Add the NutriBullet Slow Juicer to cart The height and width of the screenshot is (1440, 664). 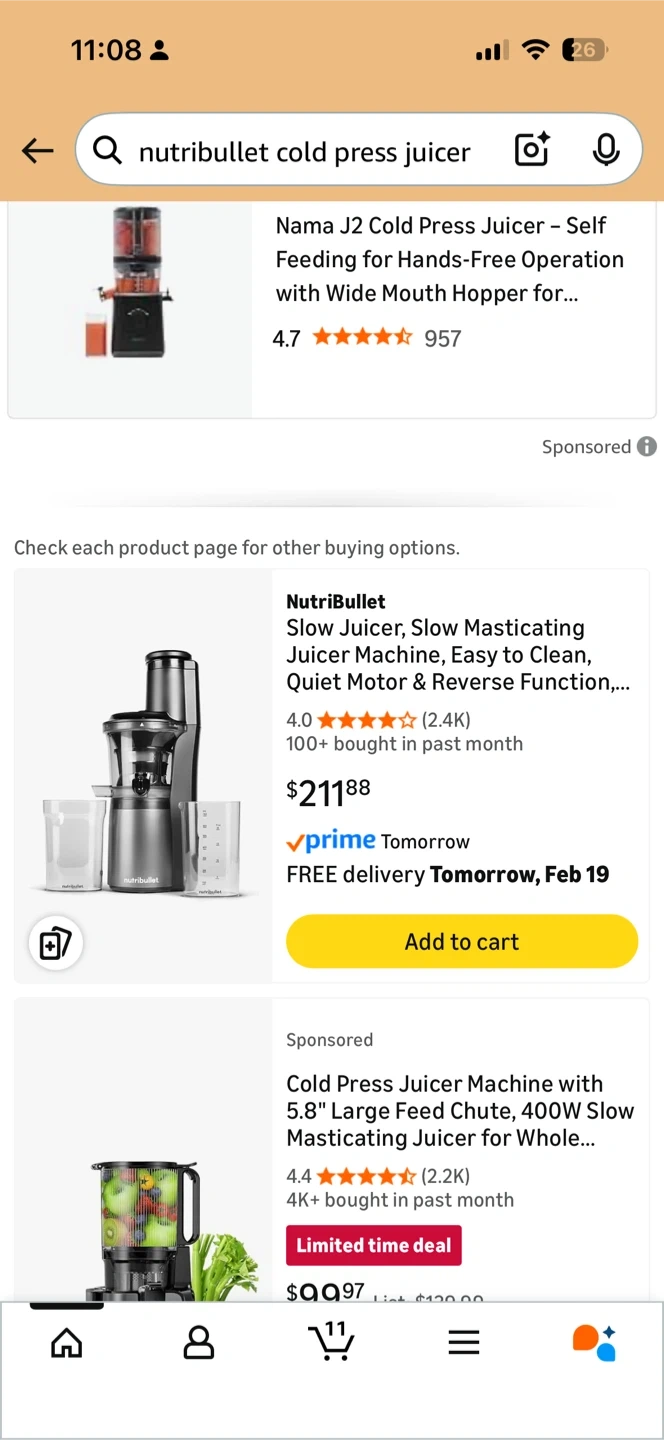(462, 942)
